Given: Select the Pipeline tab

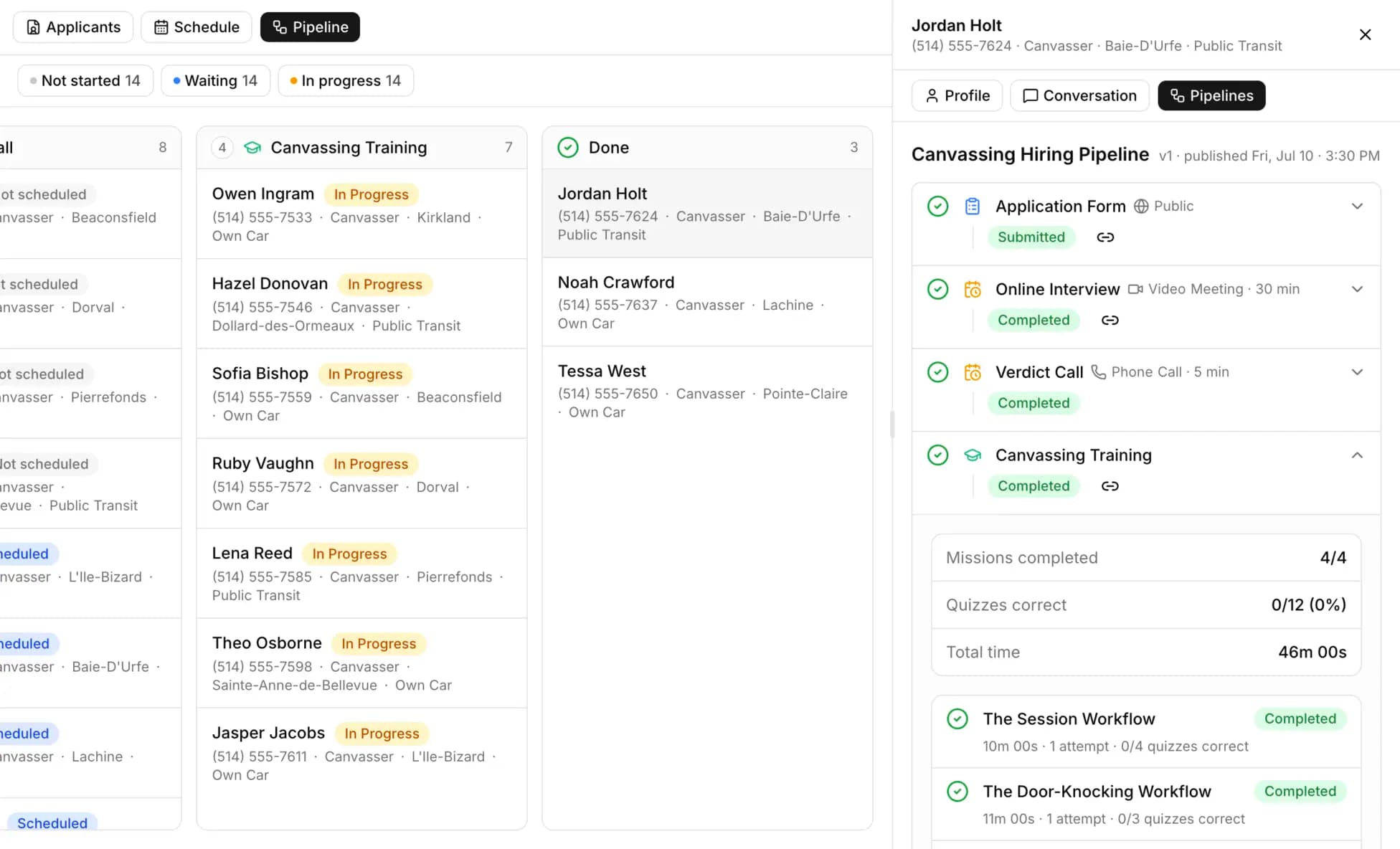Looking at the screenshot, I should (x=310, y=27).
